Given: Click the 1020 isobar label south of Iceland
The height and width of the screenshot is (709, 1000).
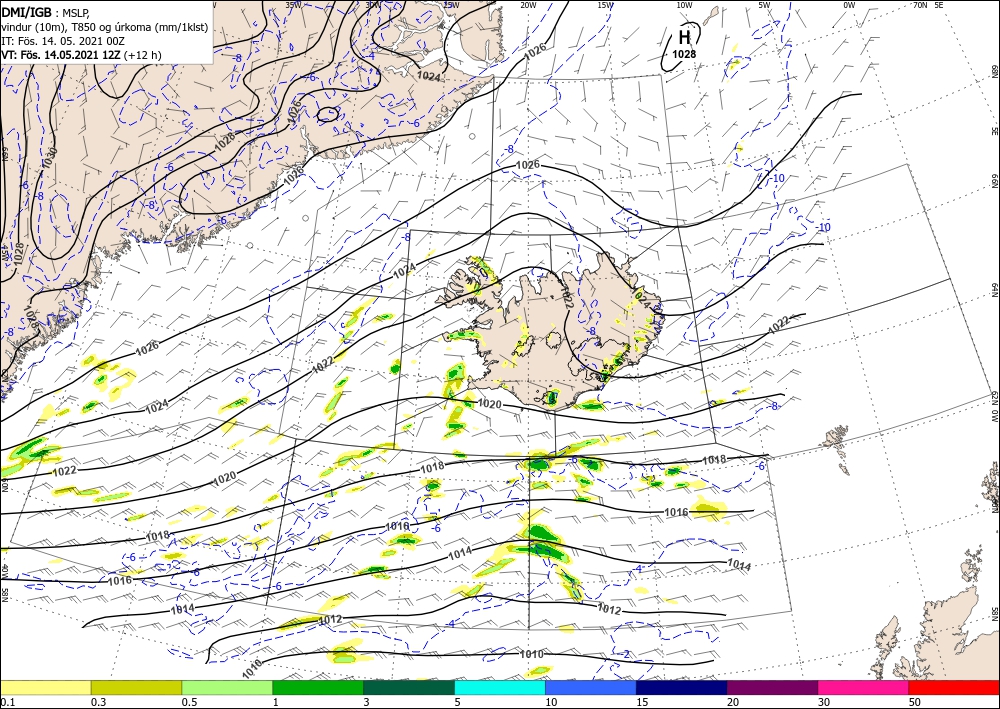Looking at the screenshot, I should tap(489, 404).
